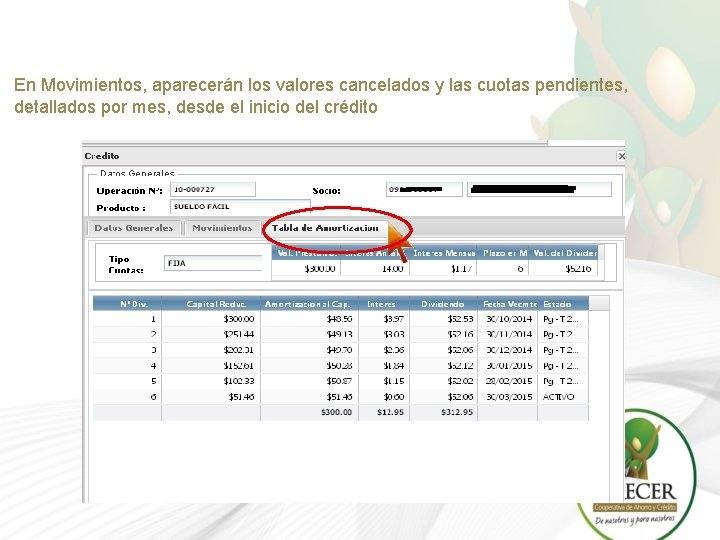Select interest cell $3.97
The image size is (720, 540).
click(x=384, y=319)
